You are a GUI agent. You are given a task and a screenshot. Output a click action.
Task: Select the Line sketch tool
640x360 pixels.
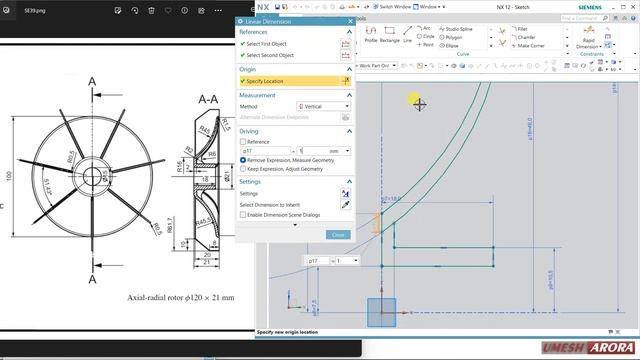tap(407, 33)
